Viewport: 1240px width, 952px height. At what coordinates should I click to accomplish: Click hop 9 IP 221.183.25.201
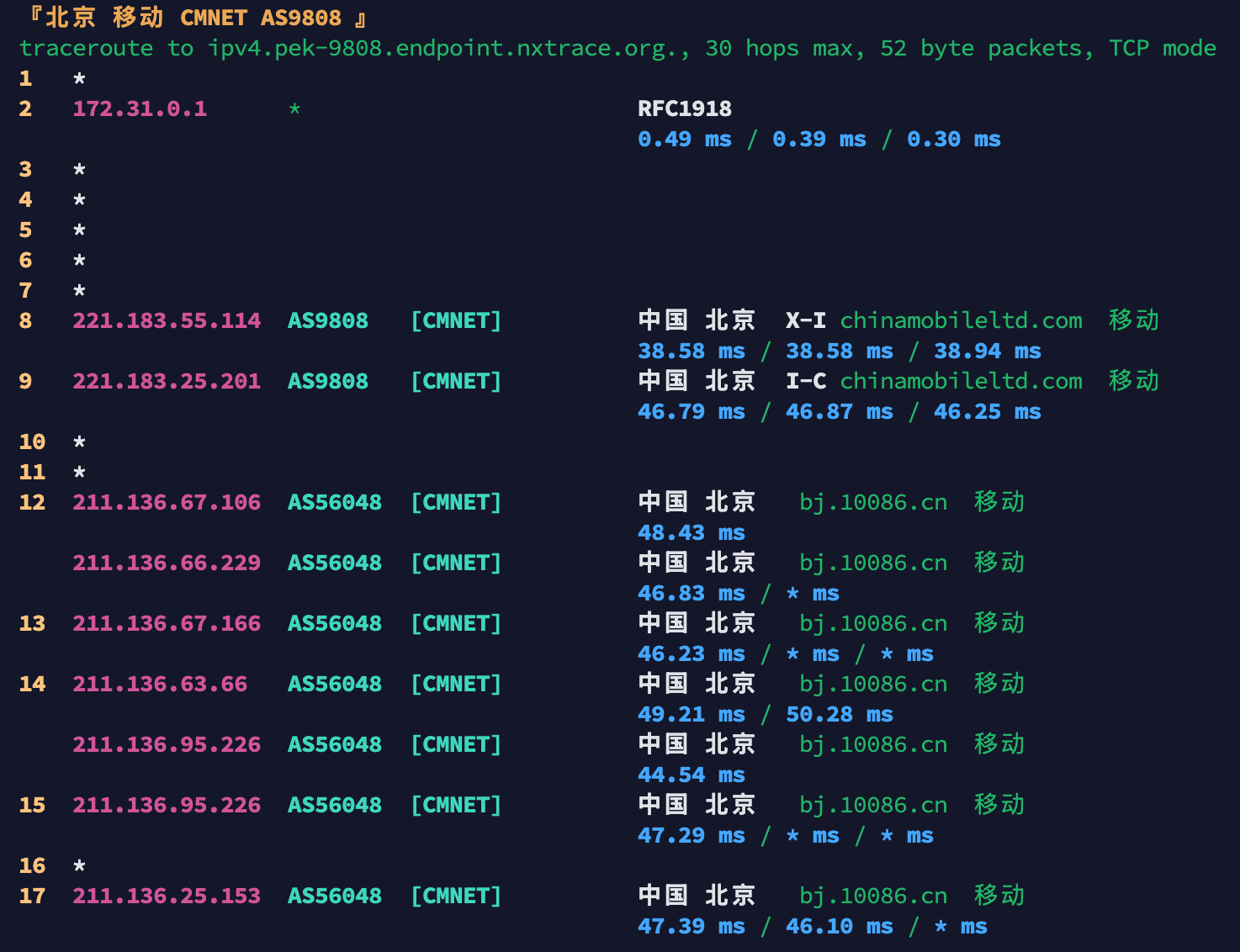167,382
